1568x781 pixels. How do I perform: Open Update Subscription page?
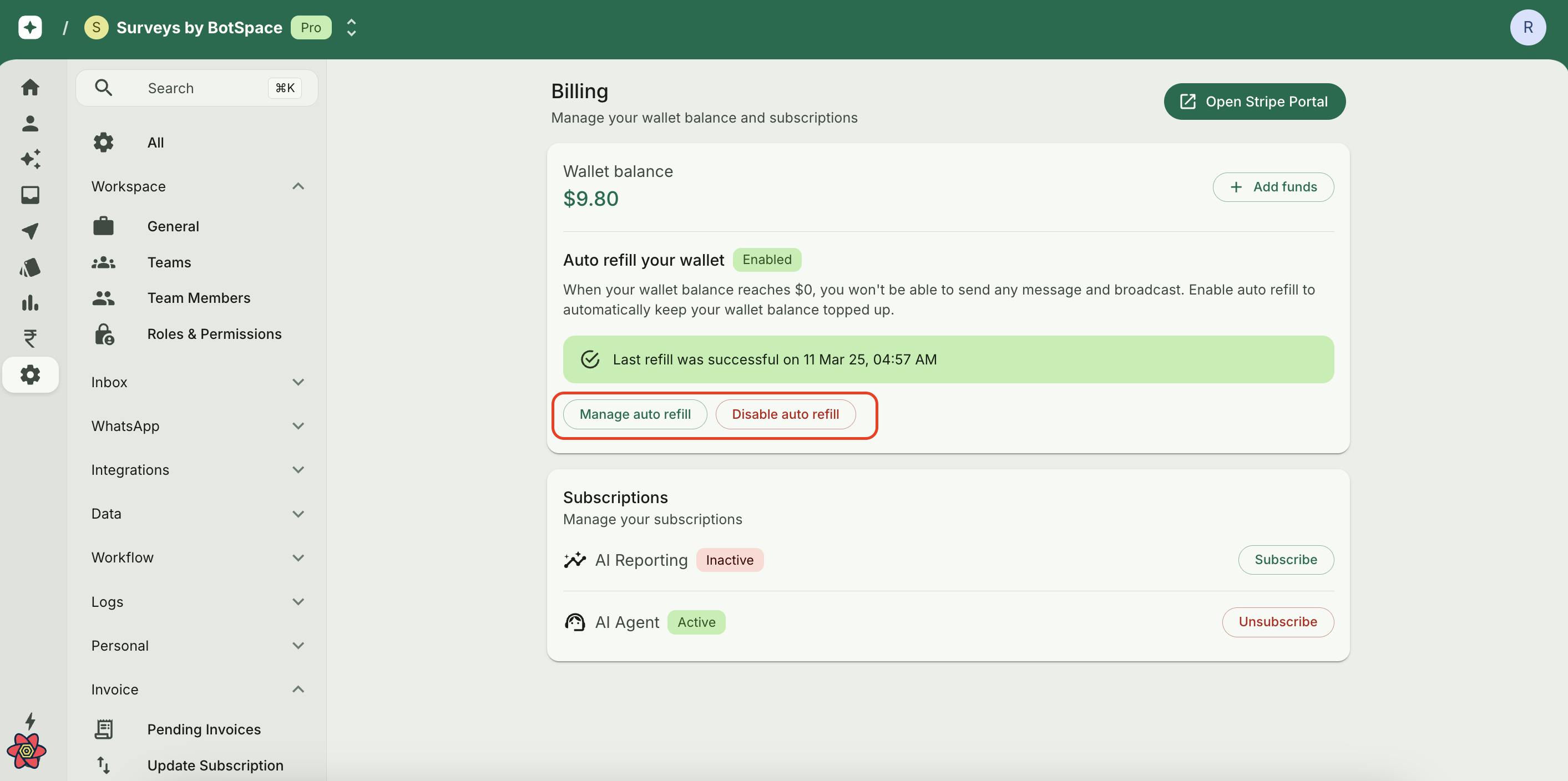click(197, 765)
